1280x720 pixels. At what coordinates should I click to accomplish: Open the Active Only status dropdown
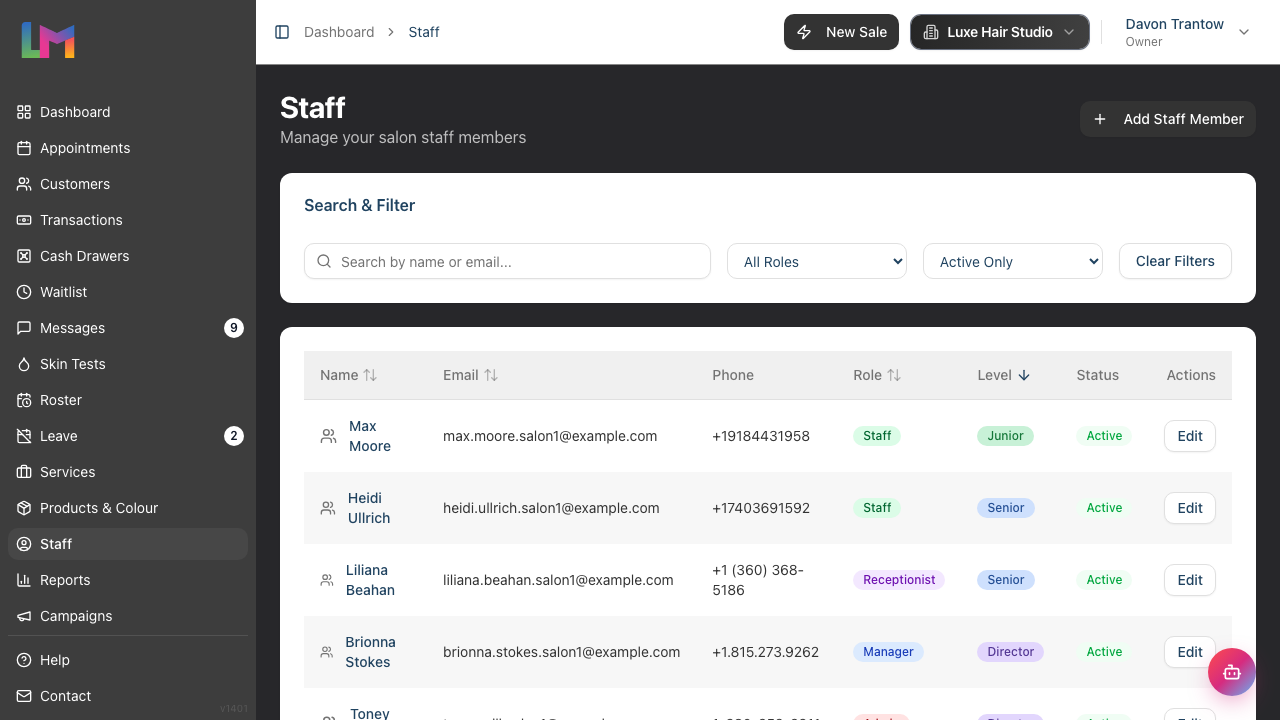point(1013,261)
